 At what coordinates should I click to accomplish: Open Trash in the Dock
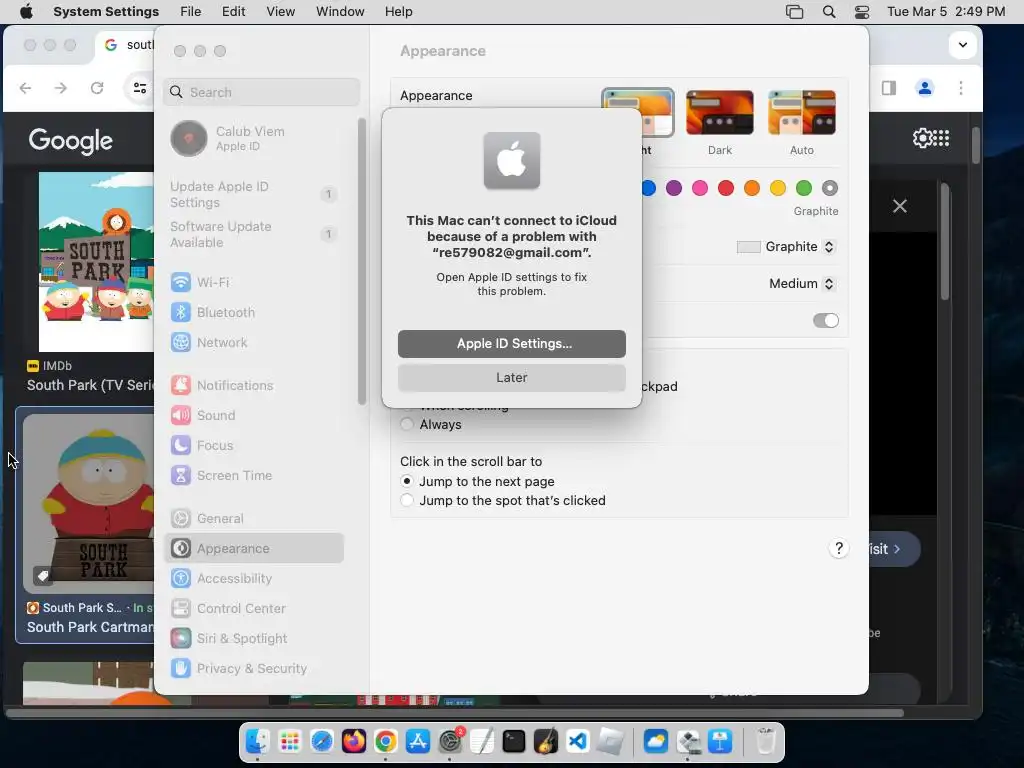[765, 742]
